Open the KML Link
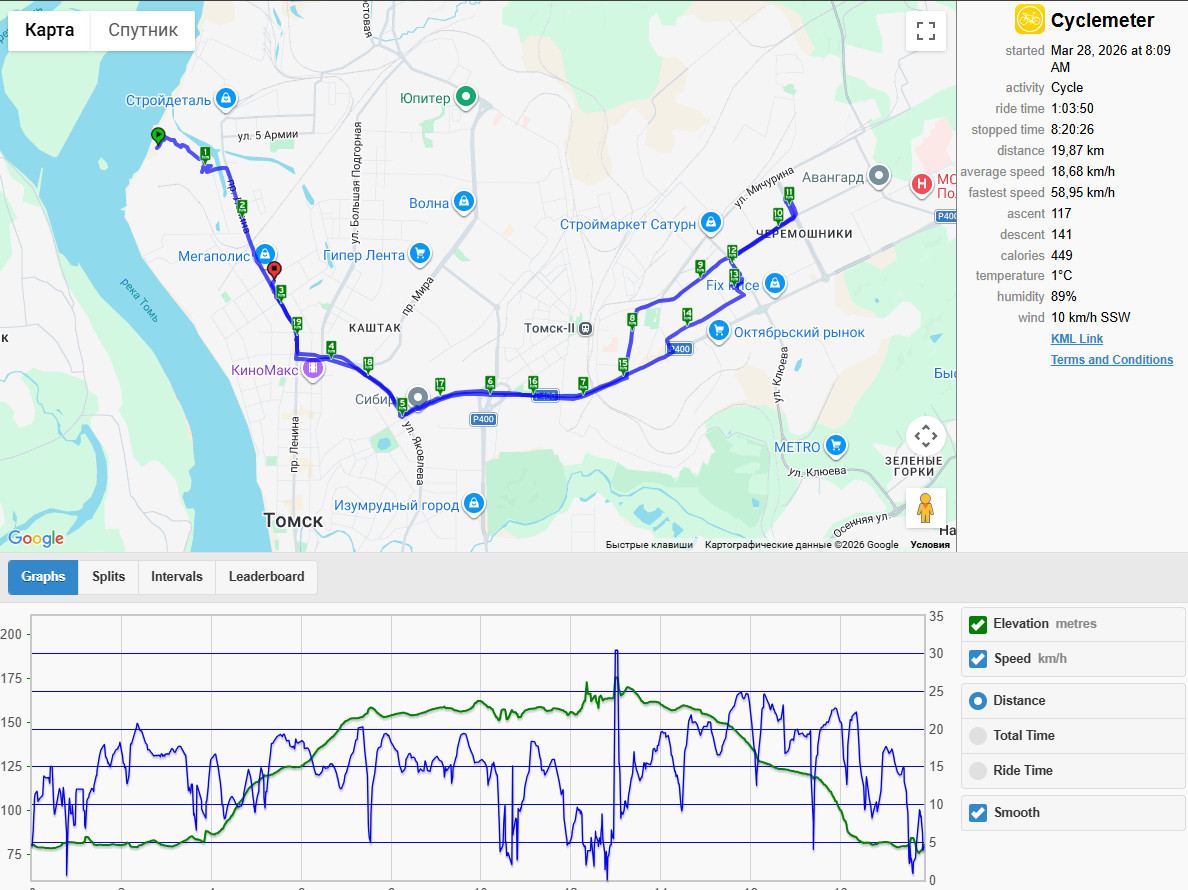The image size is (1188, 890). pos(1077,339)
